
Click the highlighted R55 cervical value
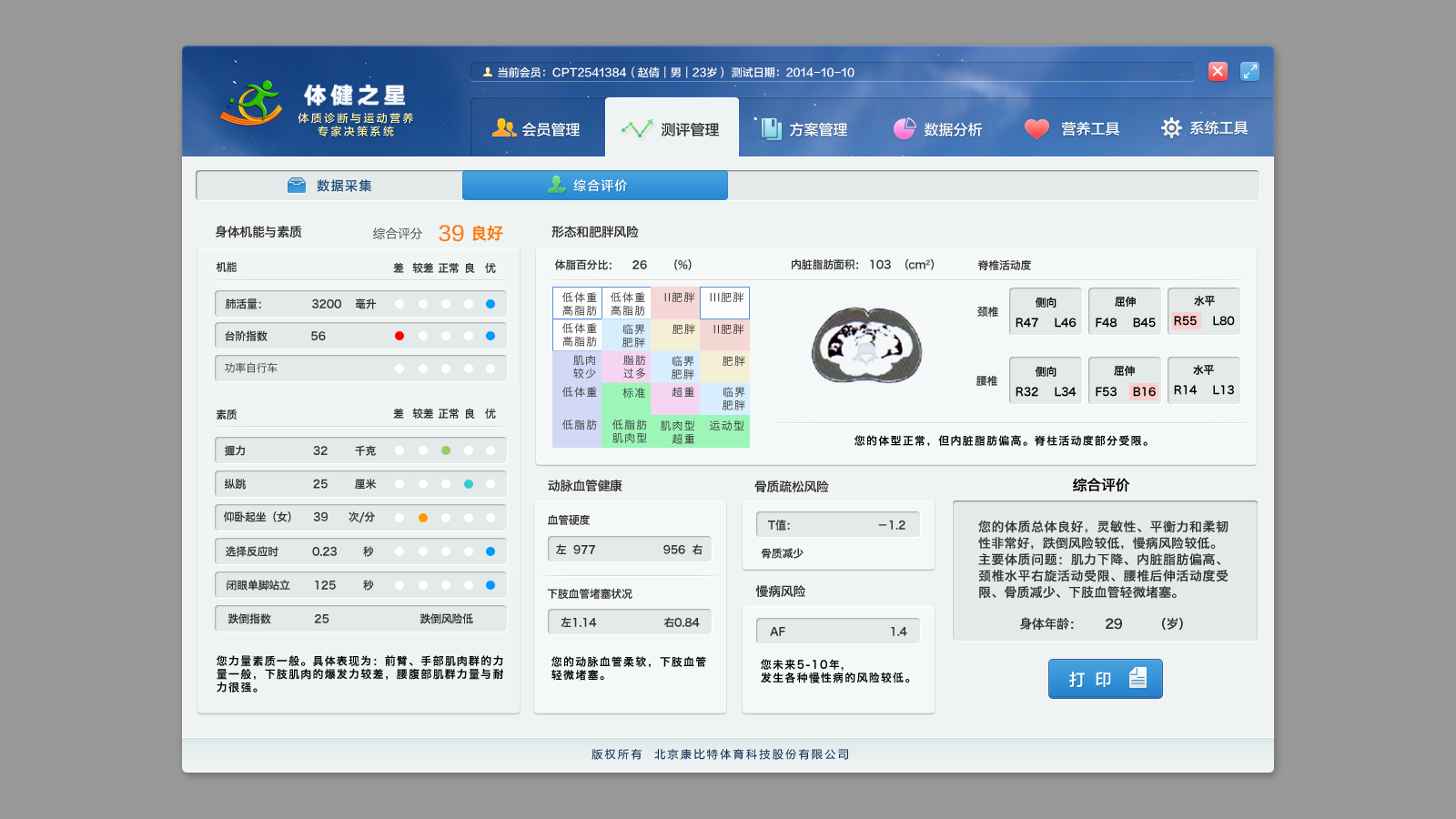pyautogui.click(x=1185, y=320)
